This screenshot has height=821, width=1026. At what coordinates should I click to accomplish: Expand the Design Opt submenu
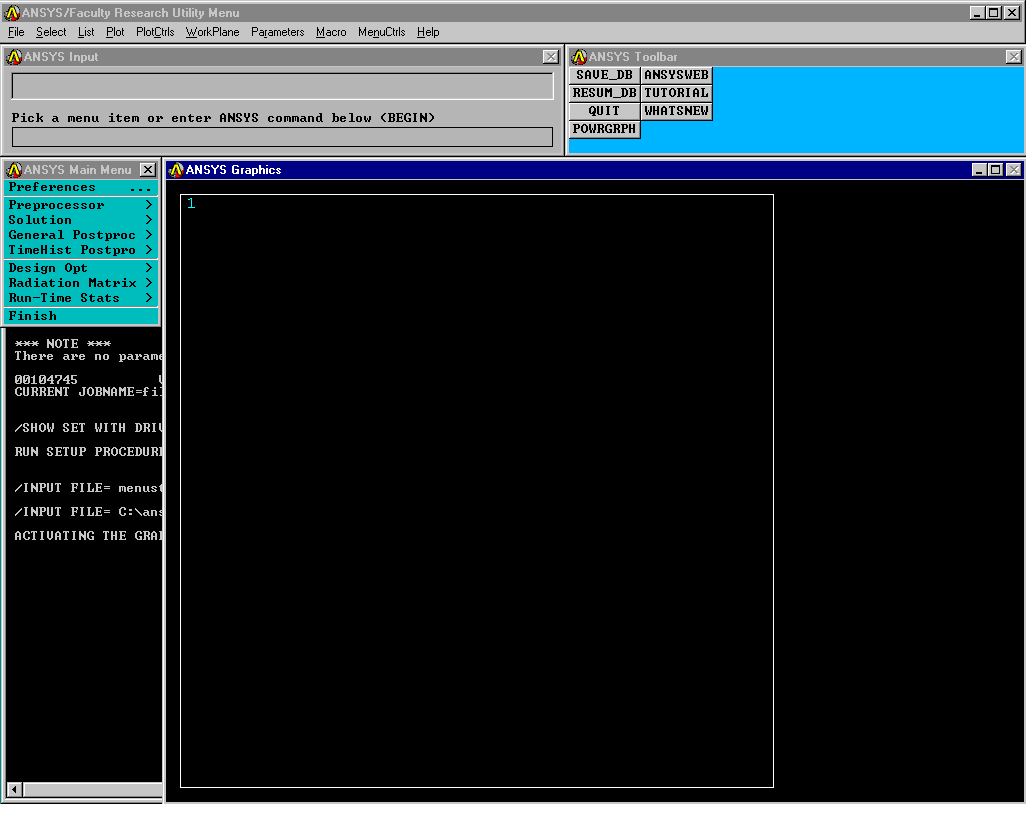(81, 268)
